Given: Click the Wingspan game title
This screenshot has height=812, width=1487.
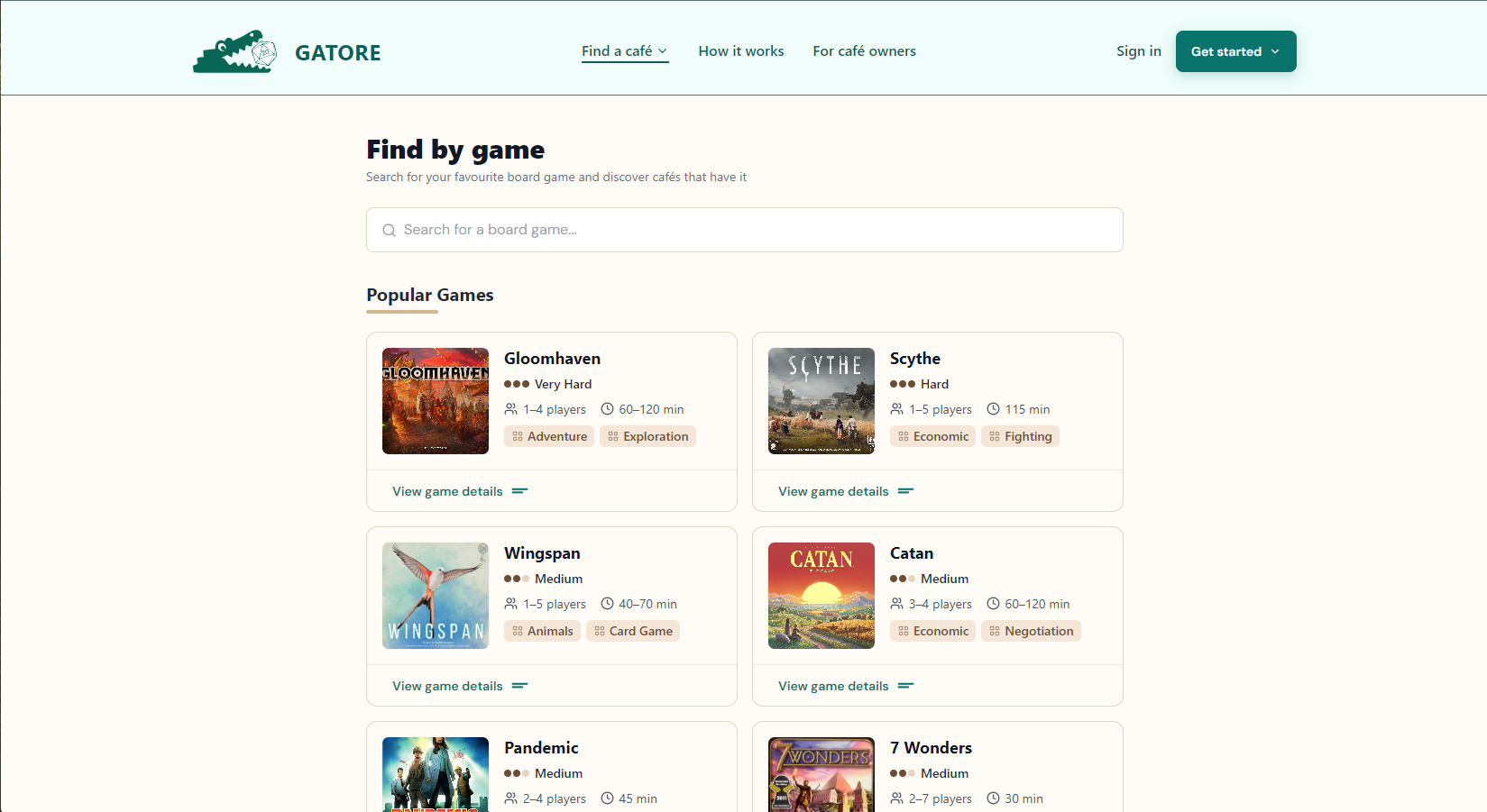Looking at the screenshot, I should tap(542, 553).
